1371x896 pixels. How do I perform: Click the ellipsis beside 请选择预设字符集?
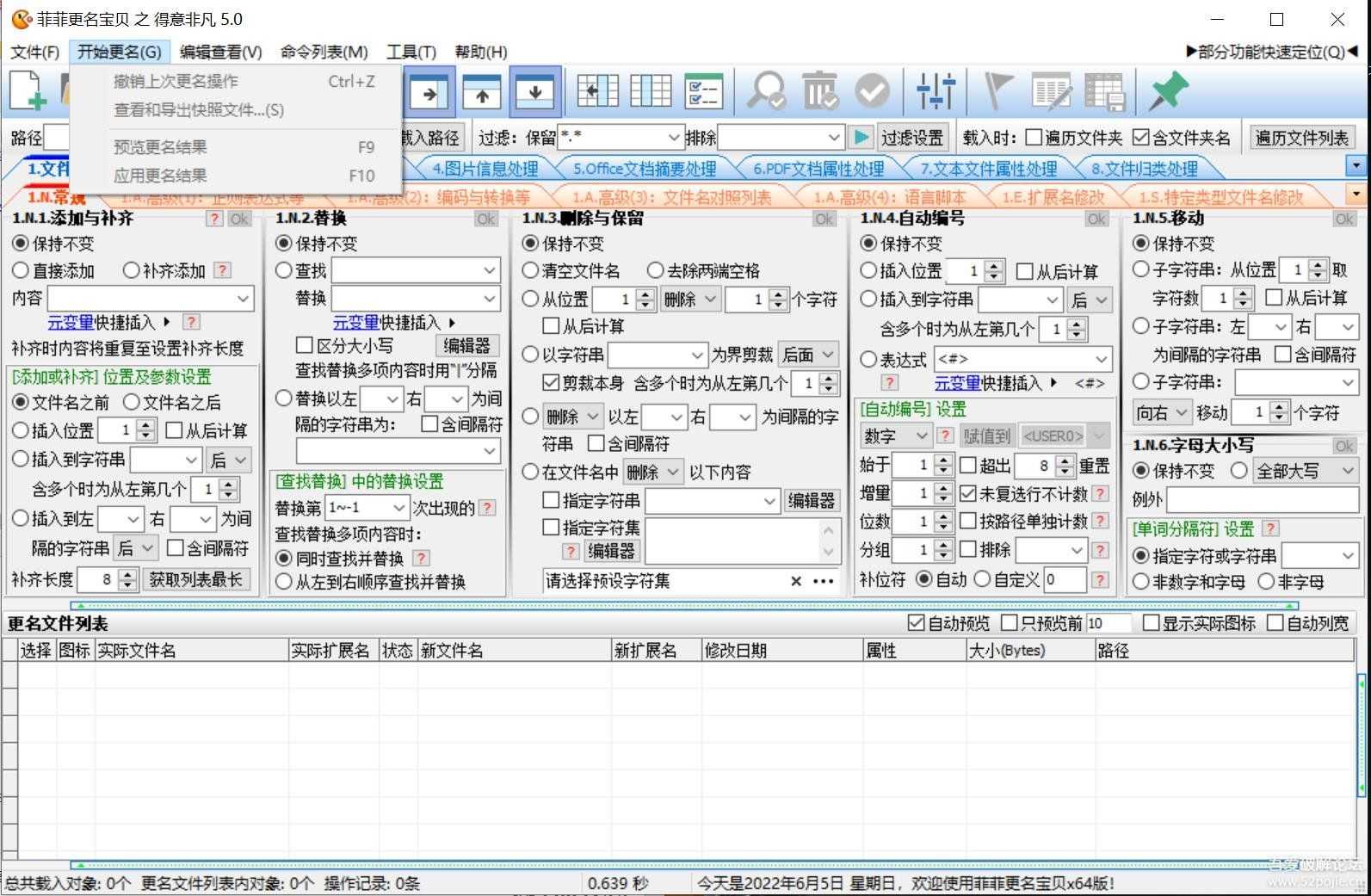(824, 582)
